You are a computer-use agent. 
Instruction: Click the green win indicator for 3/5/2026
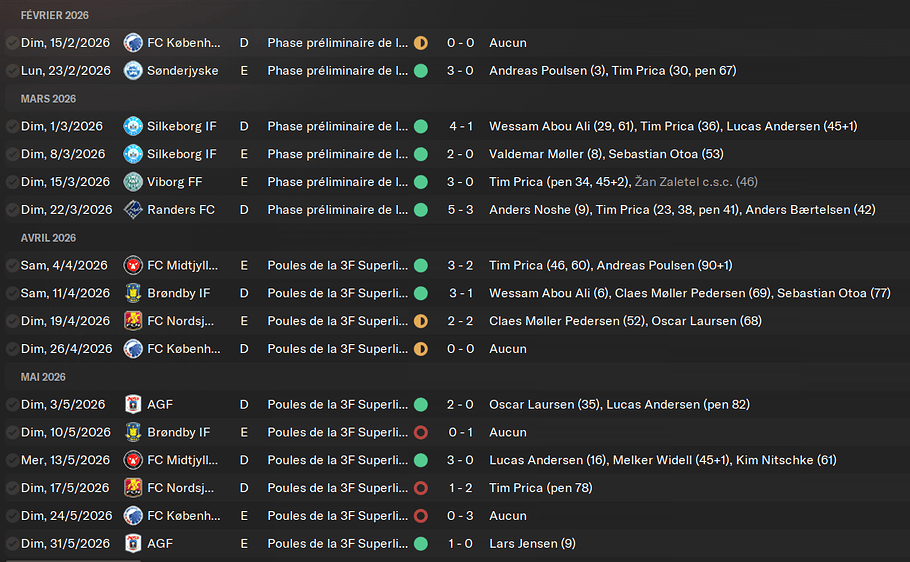[x=421, y=405]
